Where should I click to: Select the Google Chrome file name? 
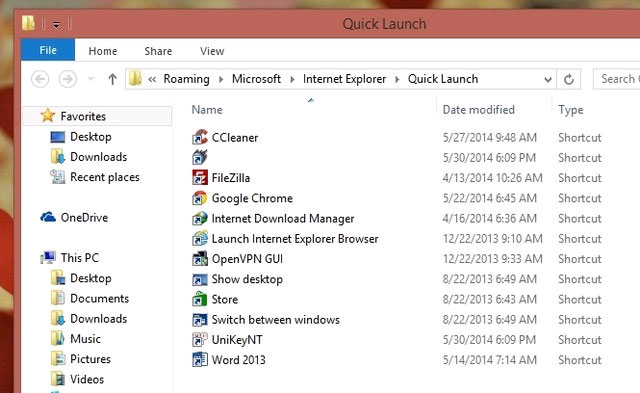pyautogui.click(x=252, y=198)
